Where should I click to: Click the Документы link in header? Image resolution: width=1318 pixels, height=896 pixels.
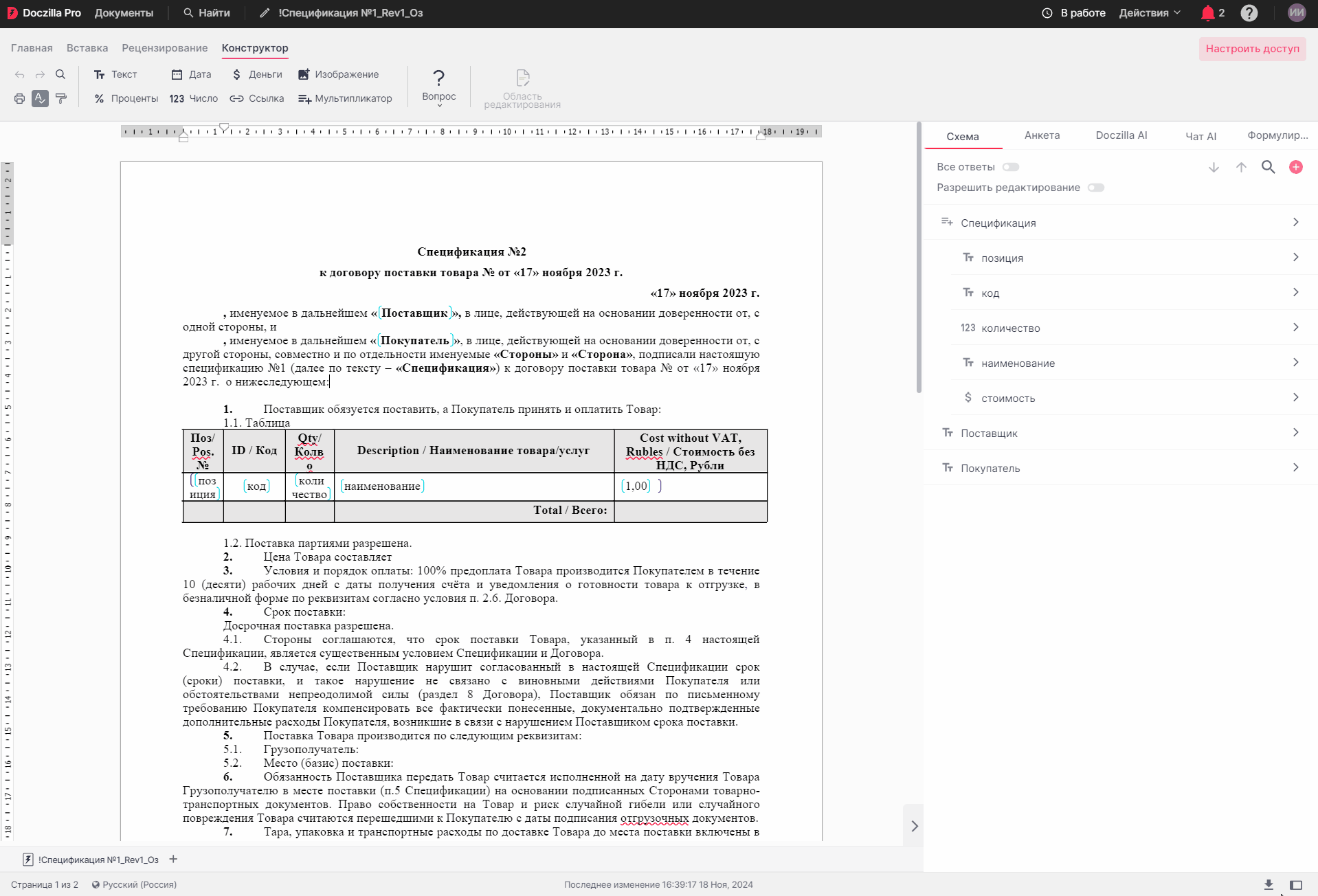pos(124,13)
